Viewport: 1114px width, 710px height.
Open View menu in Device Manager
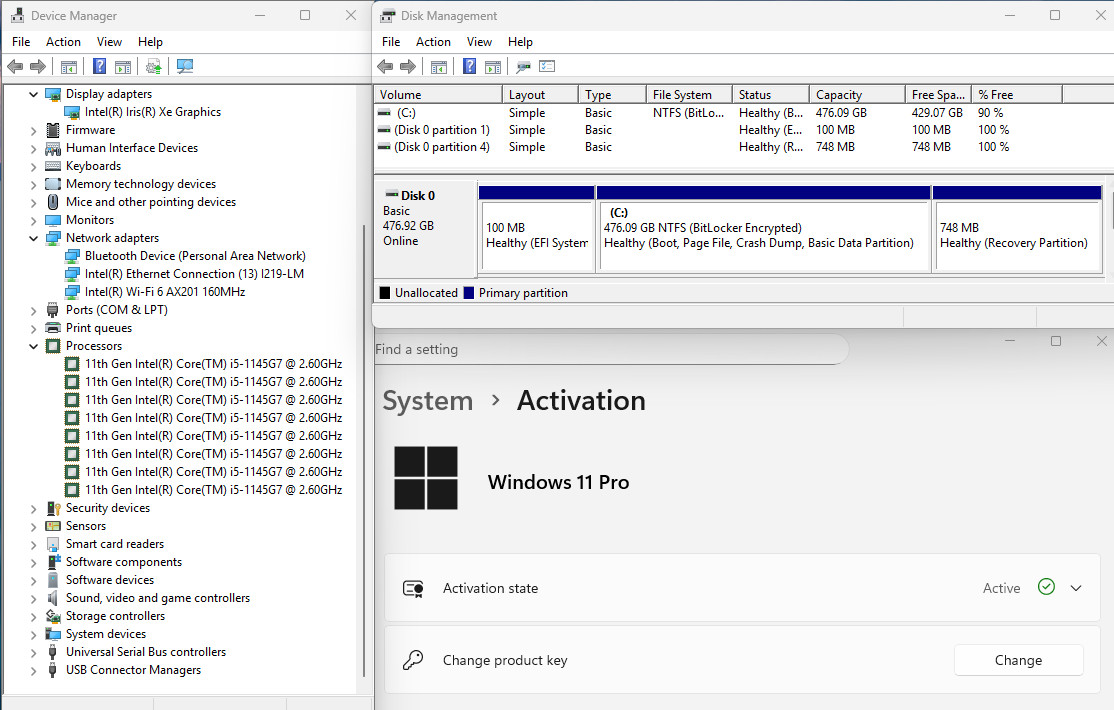(x=109, y=42)
